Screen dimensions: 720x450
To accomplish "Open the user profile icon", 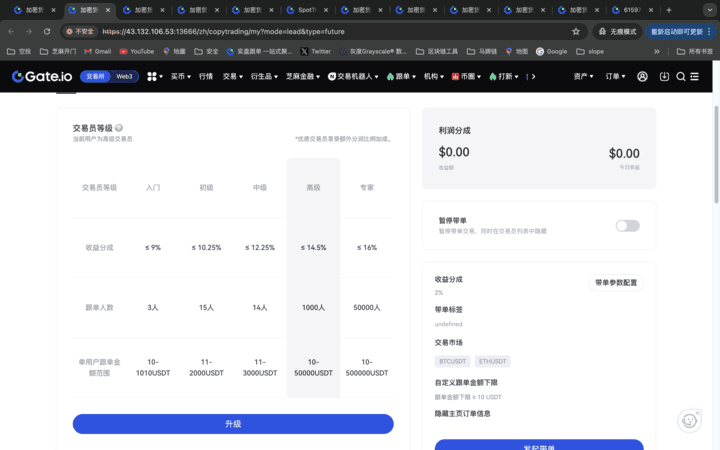I will (642, 76).
